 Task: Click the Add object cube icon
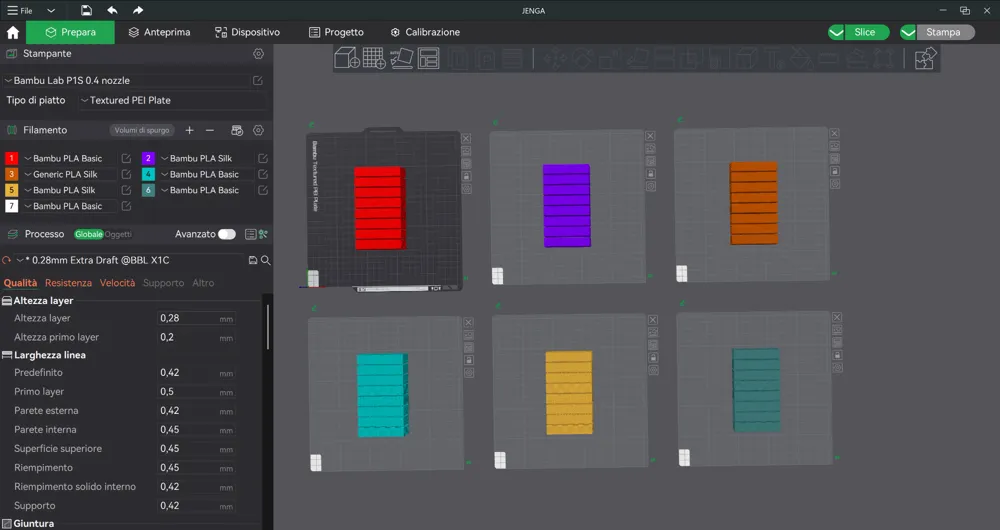pyautogui.click(x=346, y=58)
